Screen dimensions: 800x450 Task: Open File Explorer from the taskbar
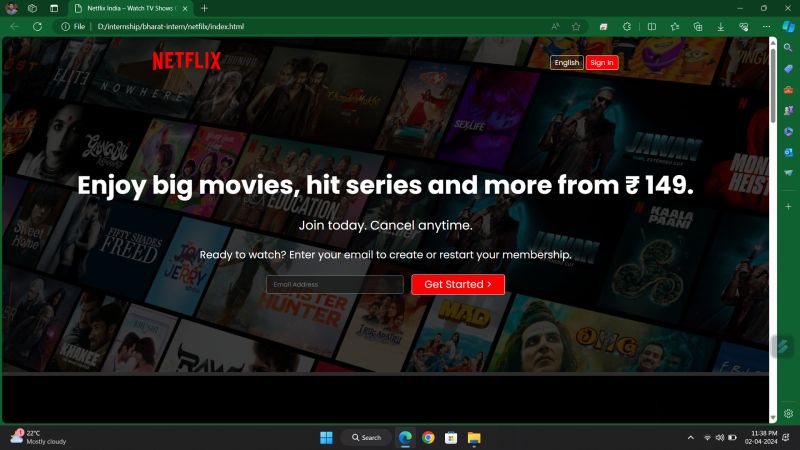[x=474, y=438]
